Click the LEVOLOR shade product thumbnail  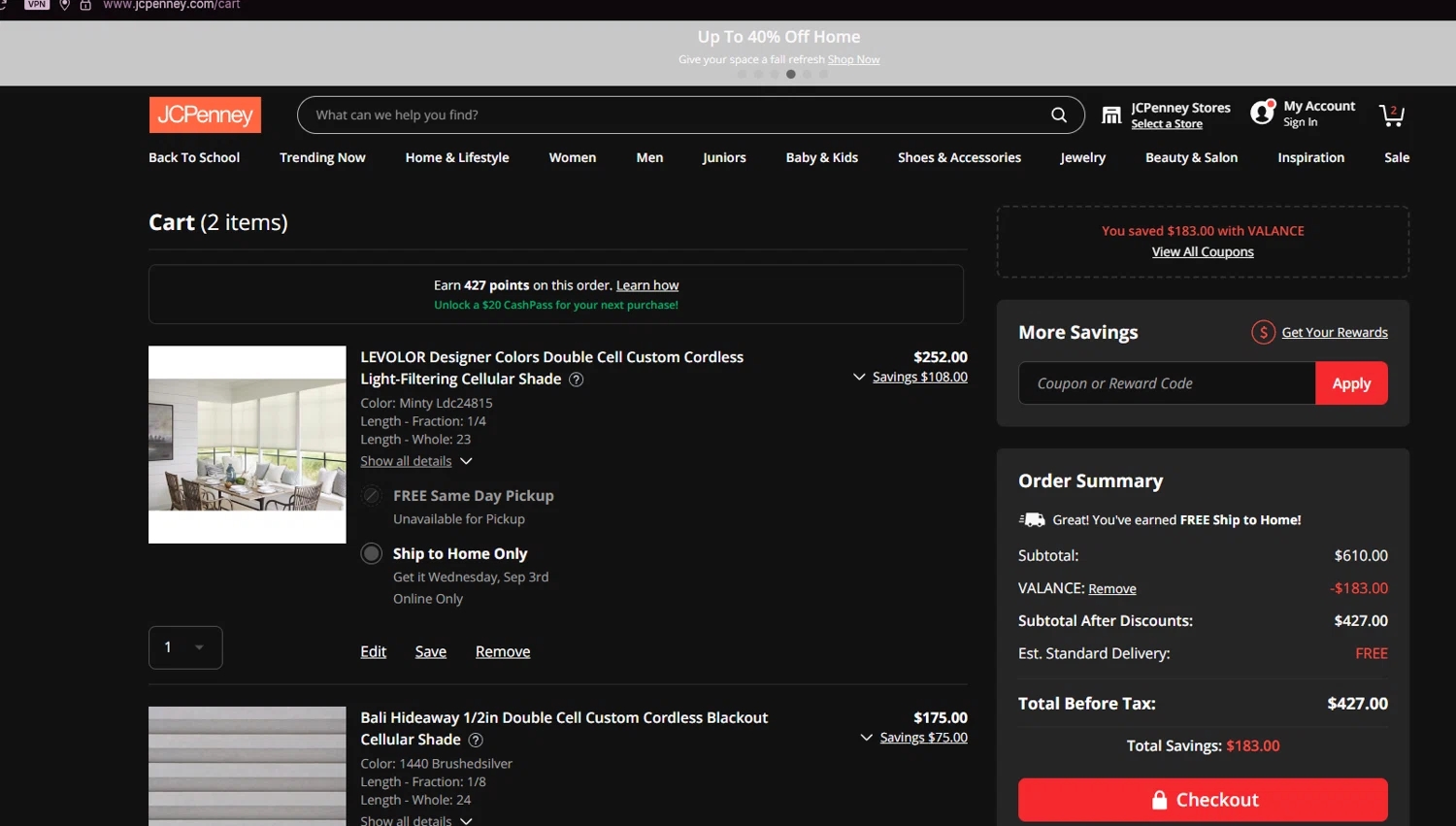[x=247, y=445]
